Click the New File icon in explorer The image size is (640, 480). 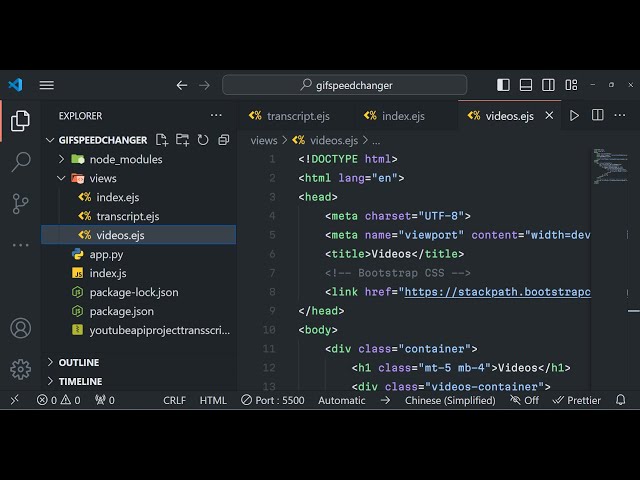tap(162, 140)
